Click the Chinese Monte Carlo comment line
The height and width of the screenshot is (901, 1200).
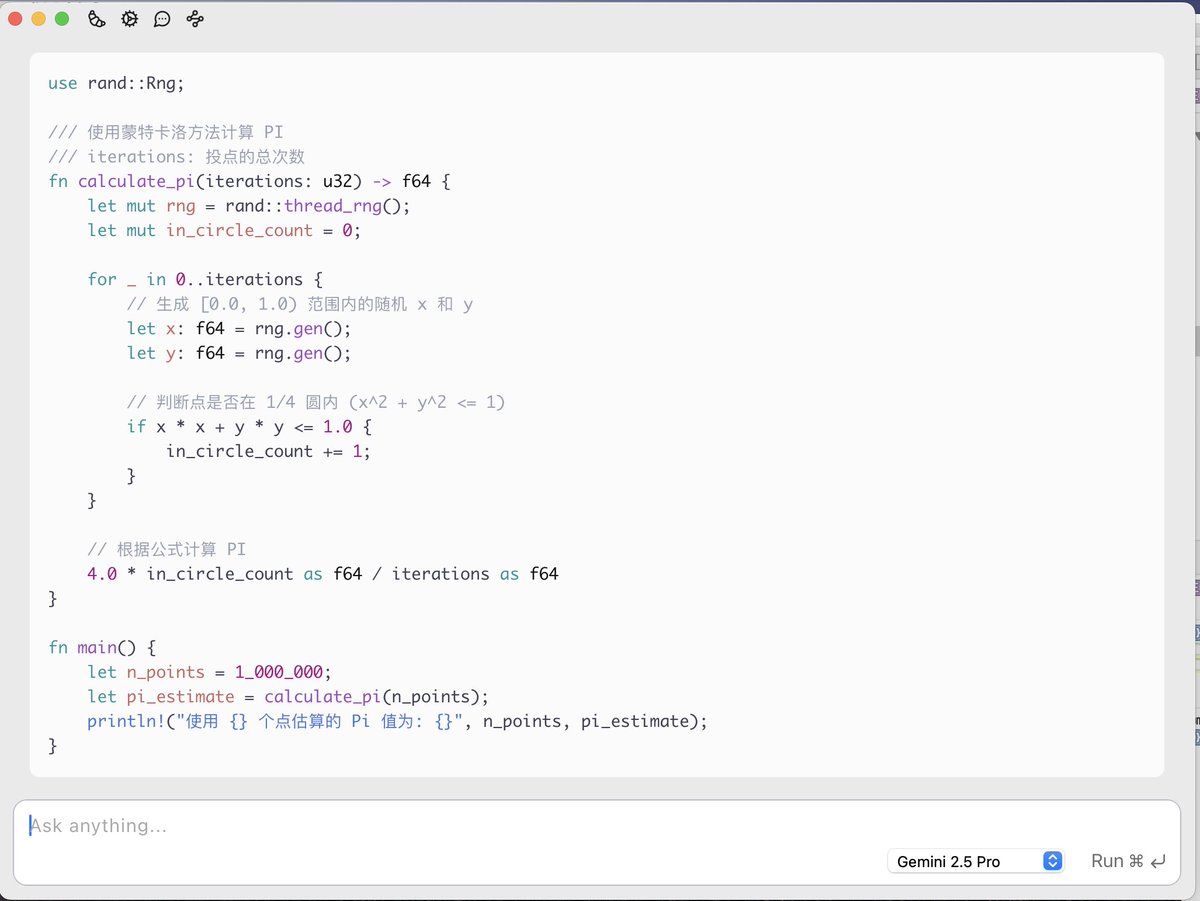pos(165,131)
